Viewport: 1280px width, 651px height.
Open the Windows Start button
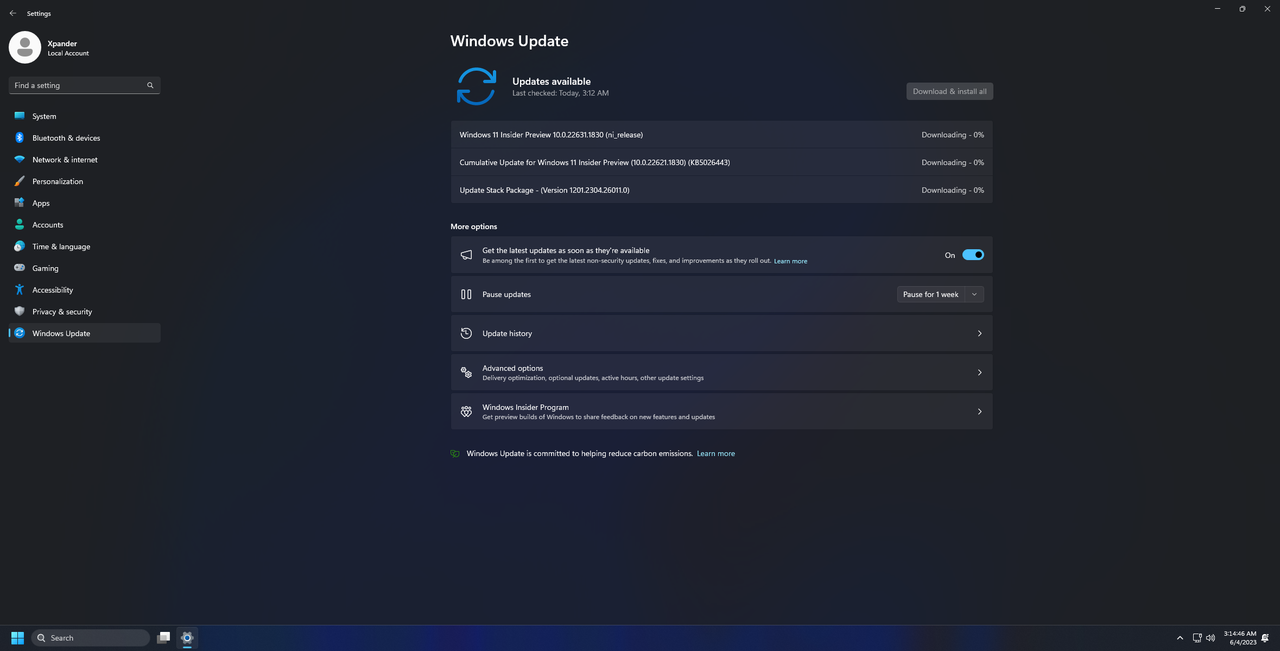17,638
